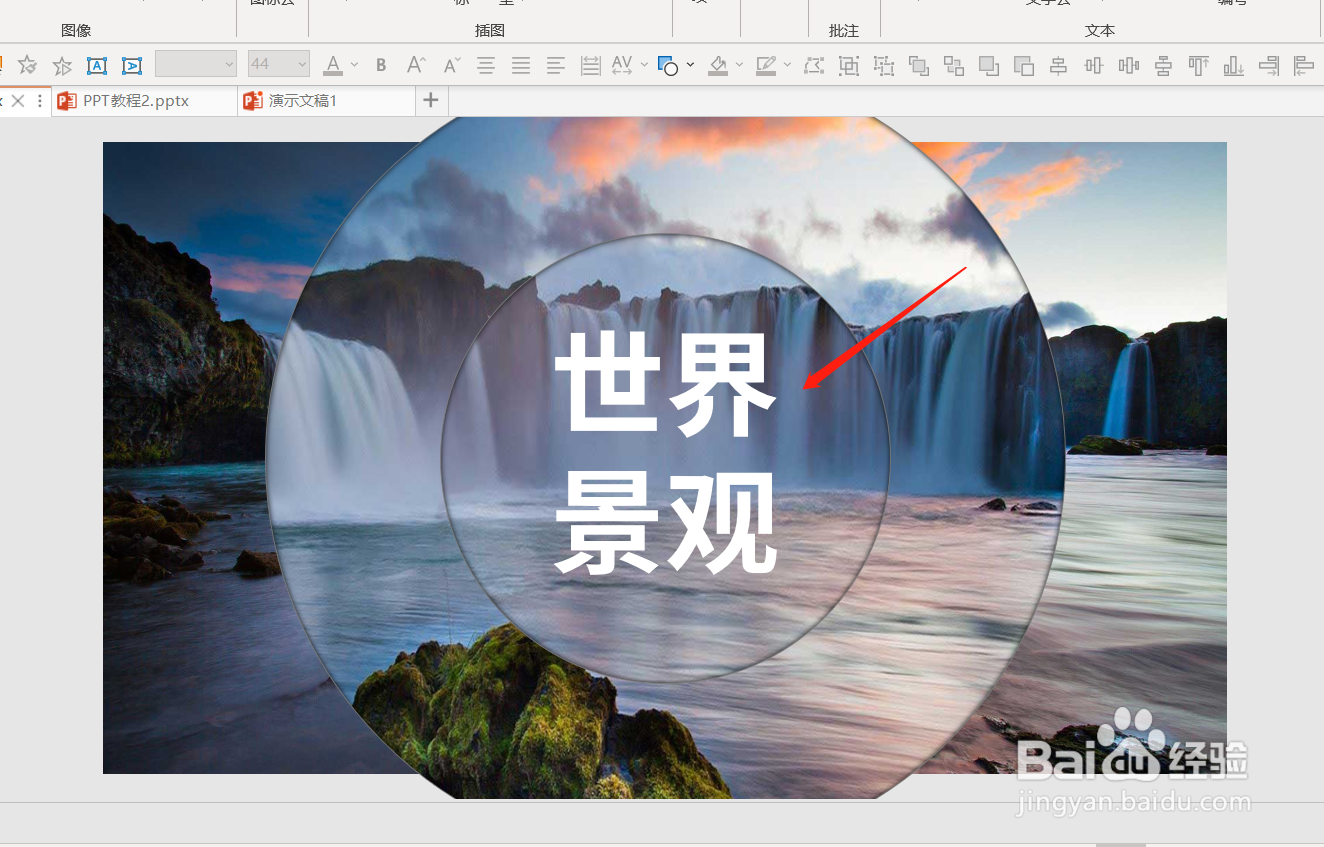
Task: Click the 图像 ribbon group label
Action: click(76, 31)
